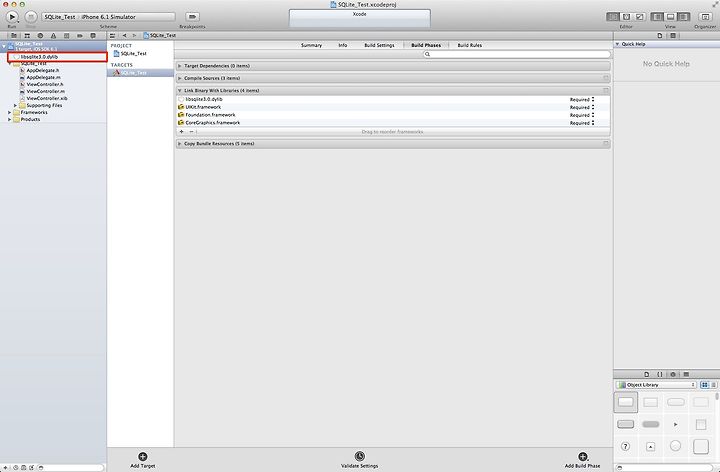Show the Search navigator

pos(40,35)
